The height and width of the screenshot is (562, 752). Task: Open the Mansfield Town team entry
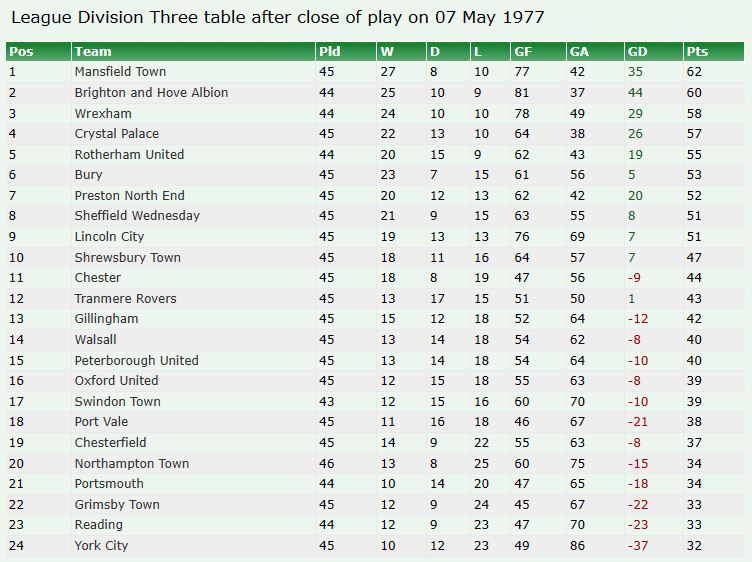click(x=120, y=72)
